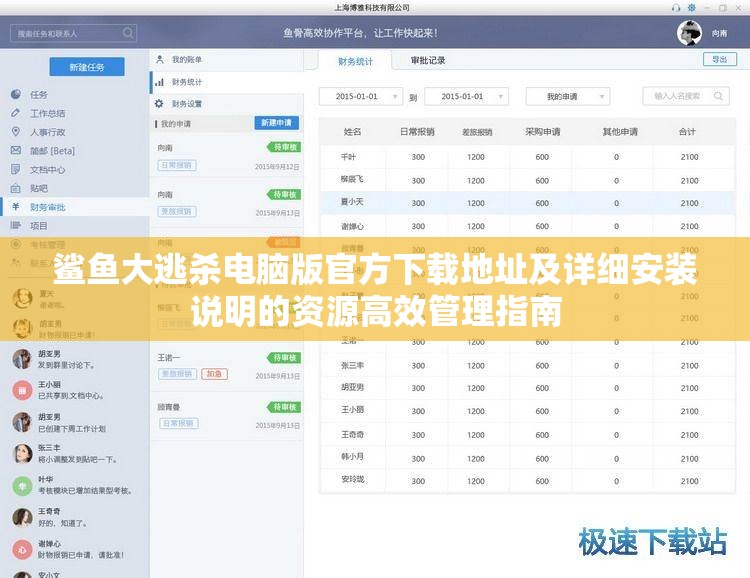
Task: Click the magnifier in 搜索任务和联系人 box
Action: pyautogui.click(x=128, y=33)
